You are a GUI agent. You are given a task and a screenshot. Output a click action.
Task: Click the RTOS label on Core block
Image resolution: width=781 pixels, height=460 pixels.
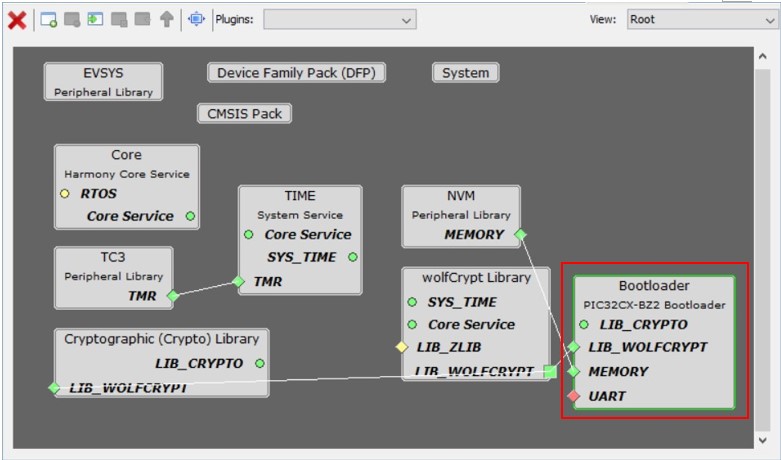[98, 194]
